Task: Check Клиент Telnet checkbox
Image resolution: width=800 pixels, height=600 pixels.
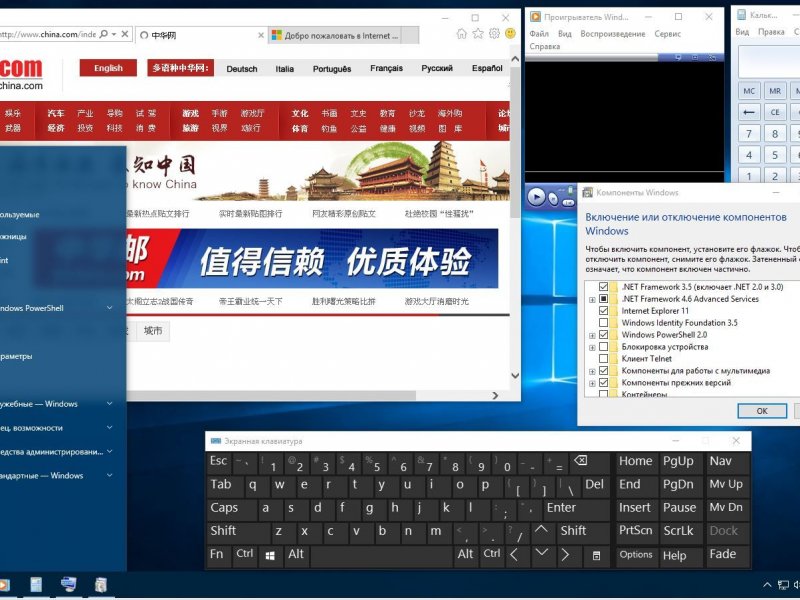Action: coord(604,359)
